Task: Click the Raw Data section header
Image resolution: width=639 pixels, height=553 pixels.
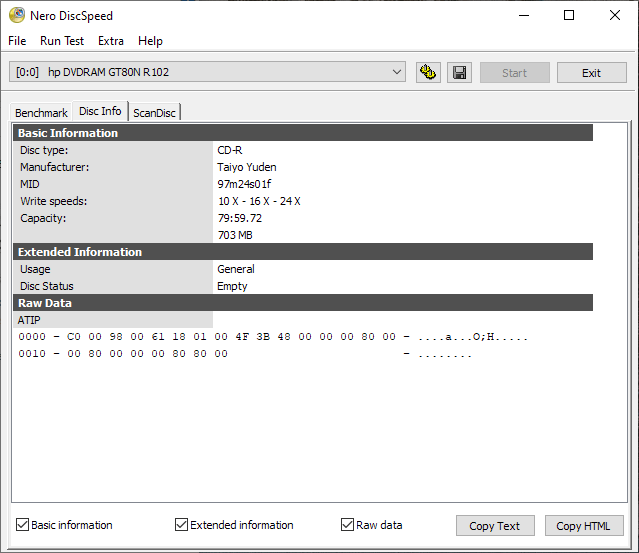Action: pyautogui.click(x=303, y=303)
